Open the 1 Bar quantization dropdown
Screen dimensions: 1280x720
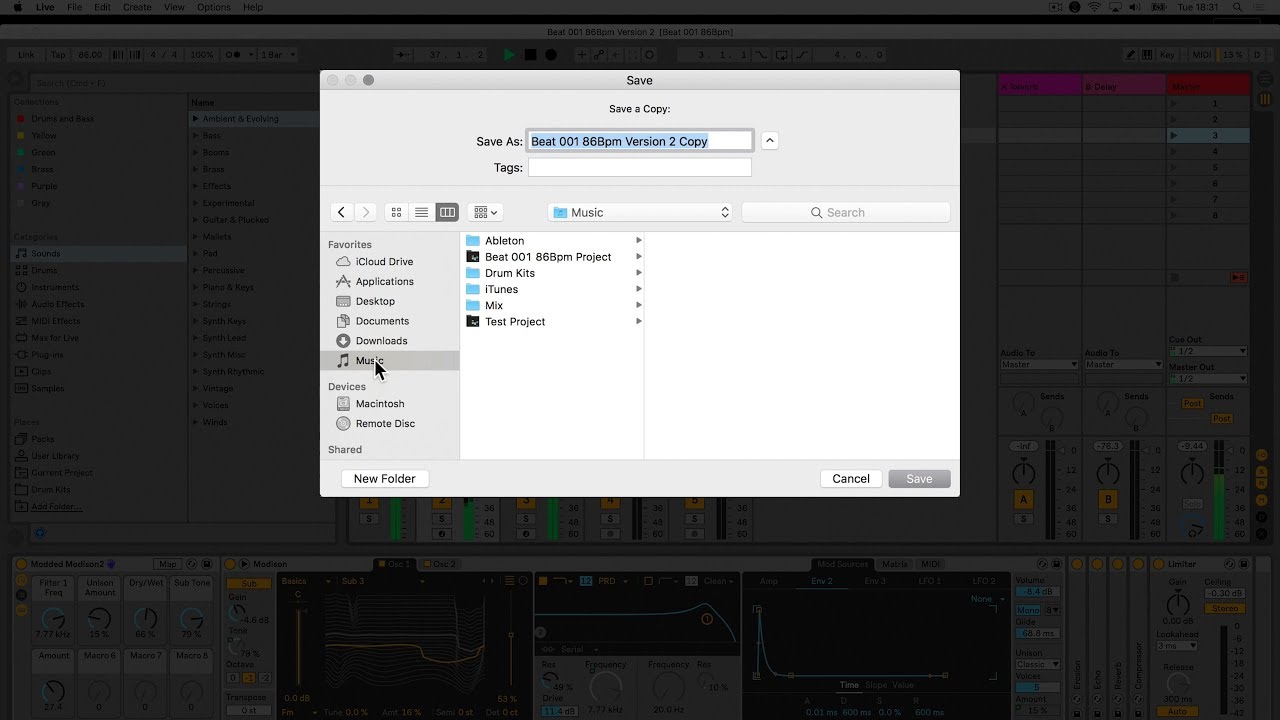click(x=277, y=55)
